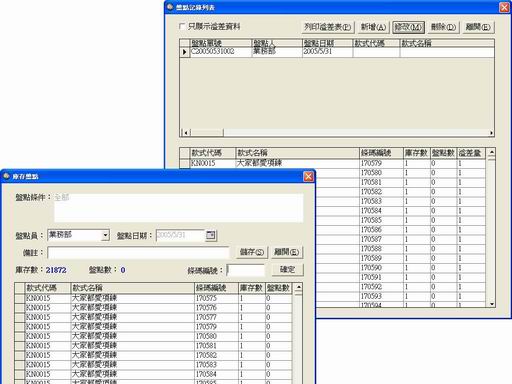512x384 pixels.
Task: Click 款式代碼 header in upper record grid
Action: pos(376,43)
